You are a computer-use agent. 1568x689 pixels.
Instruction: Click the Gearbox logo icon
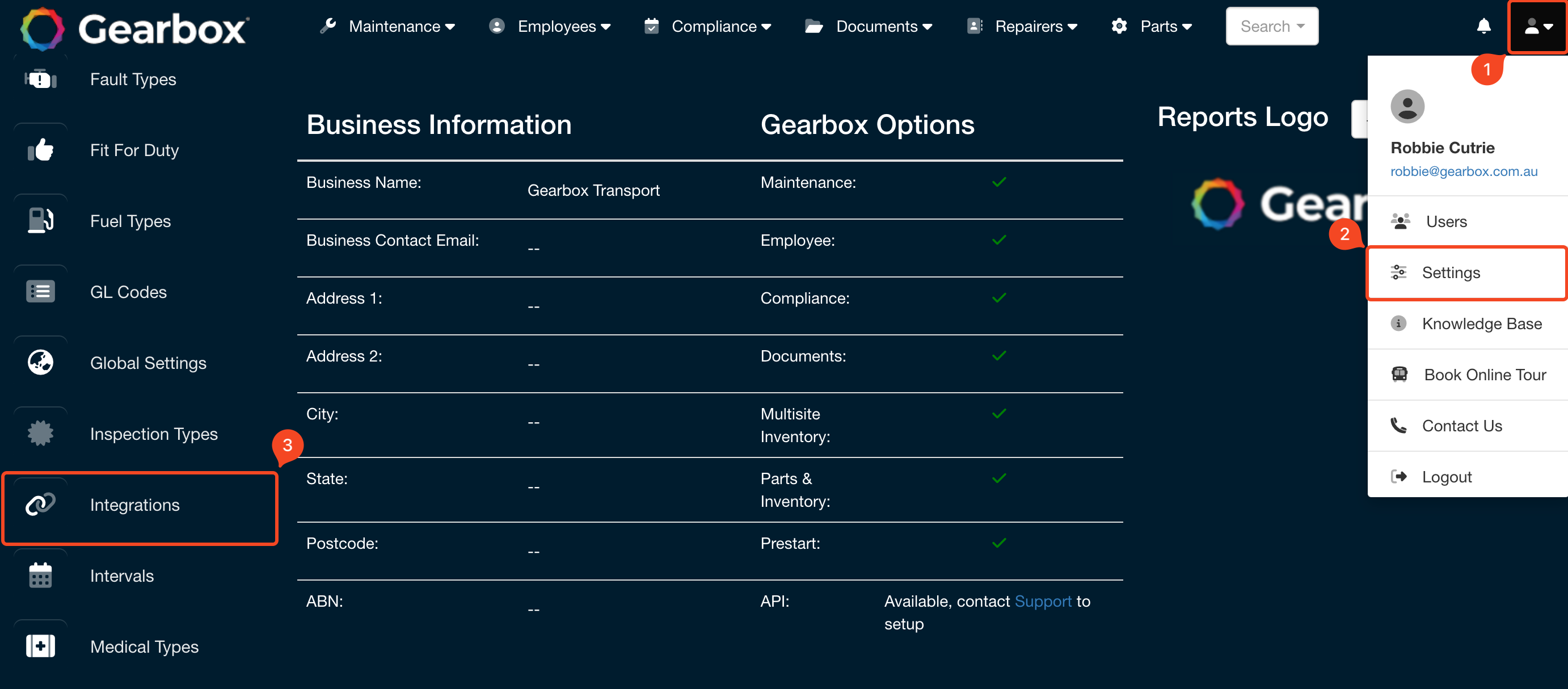42,28
